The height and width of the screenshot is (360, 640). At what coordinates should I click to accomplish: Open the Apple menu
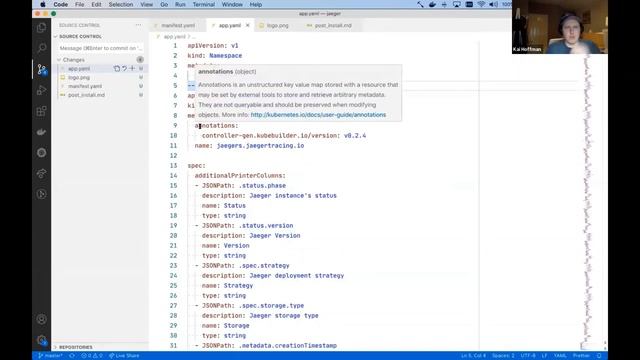43,4
